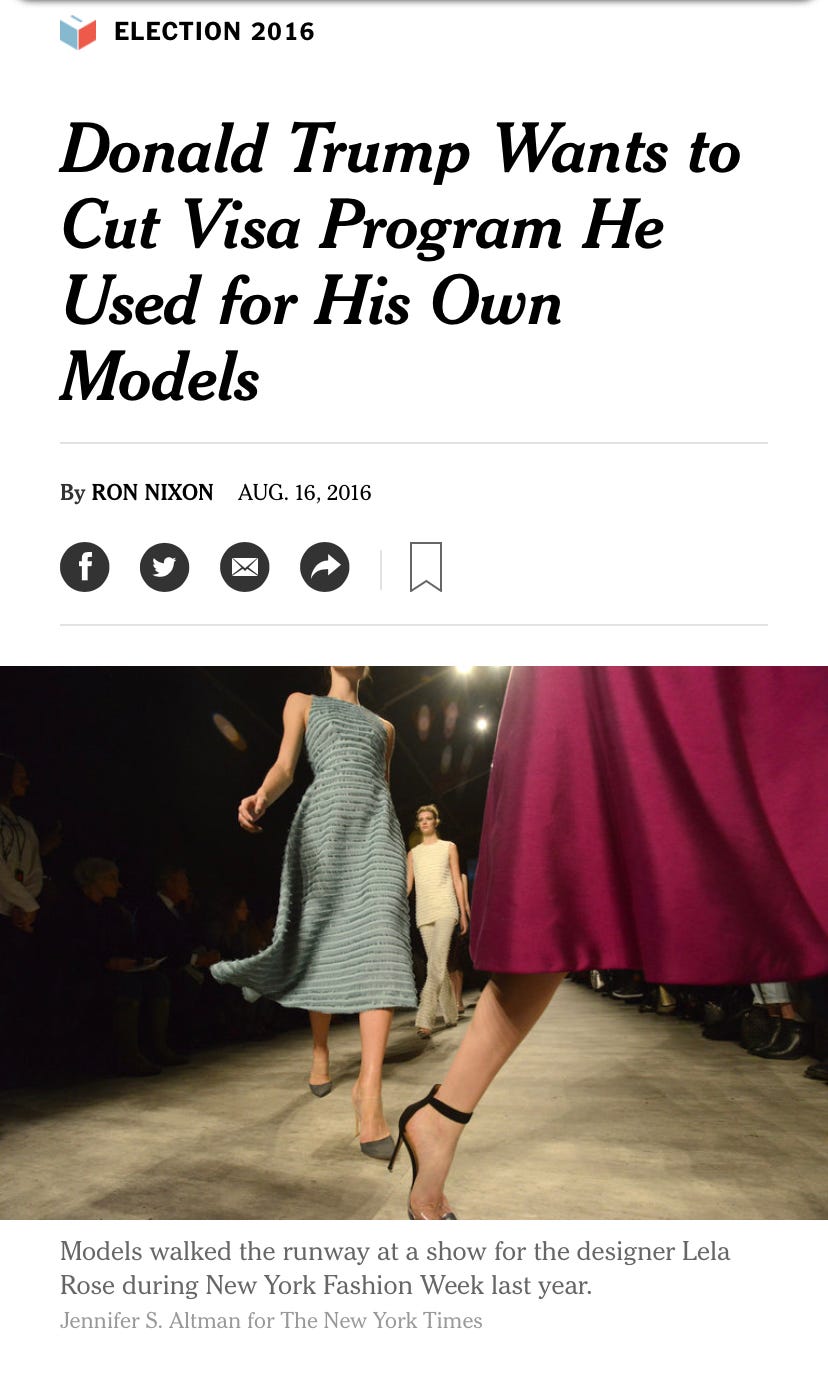
Task: Click the bright stage light in the photo
Action: [481, 722]
